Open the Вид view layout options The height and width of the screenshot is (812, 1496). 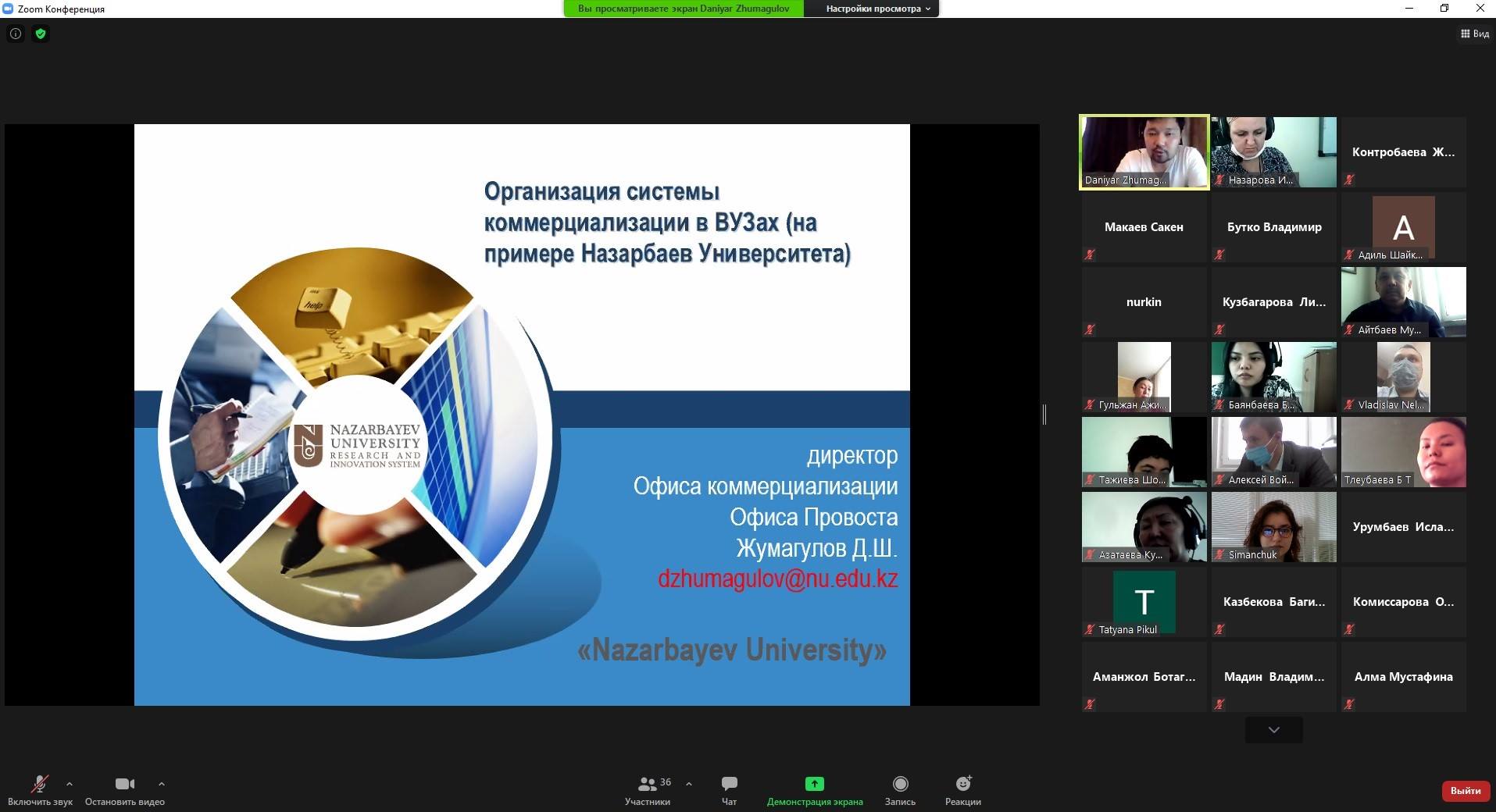(x=1474, y=34)
